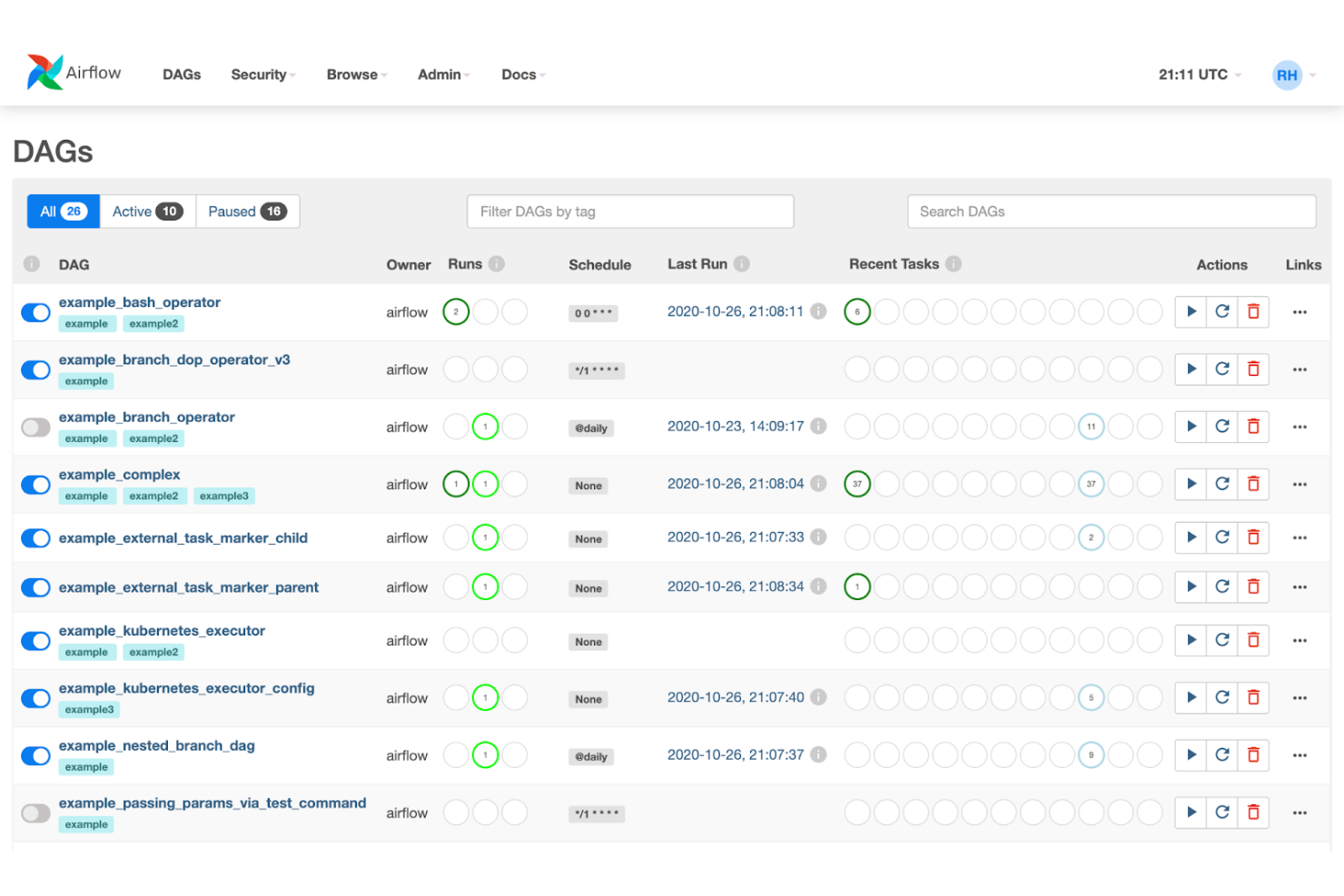Trigger the example_branch_dop_operator_v3 DAG

(x=1191, y=369)
